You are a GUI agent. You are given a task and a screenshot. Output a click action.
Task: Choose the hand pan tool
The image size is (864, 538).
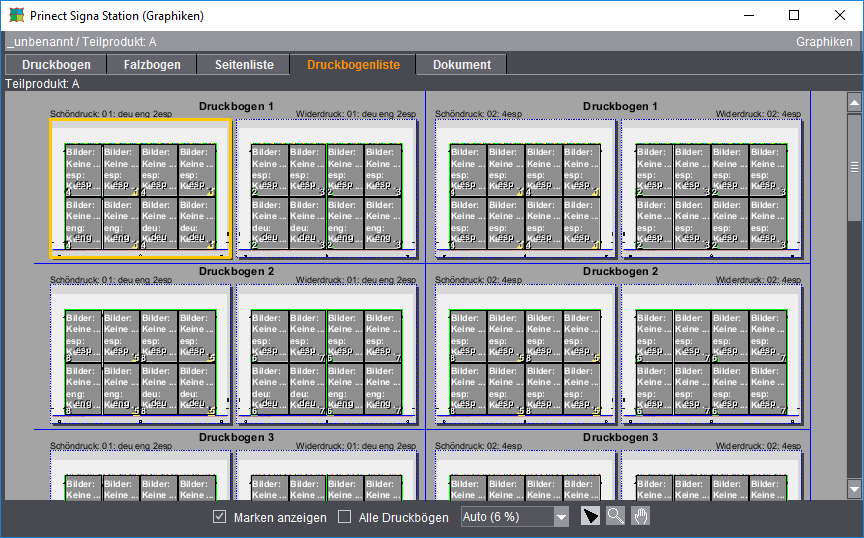pos(640,516)
